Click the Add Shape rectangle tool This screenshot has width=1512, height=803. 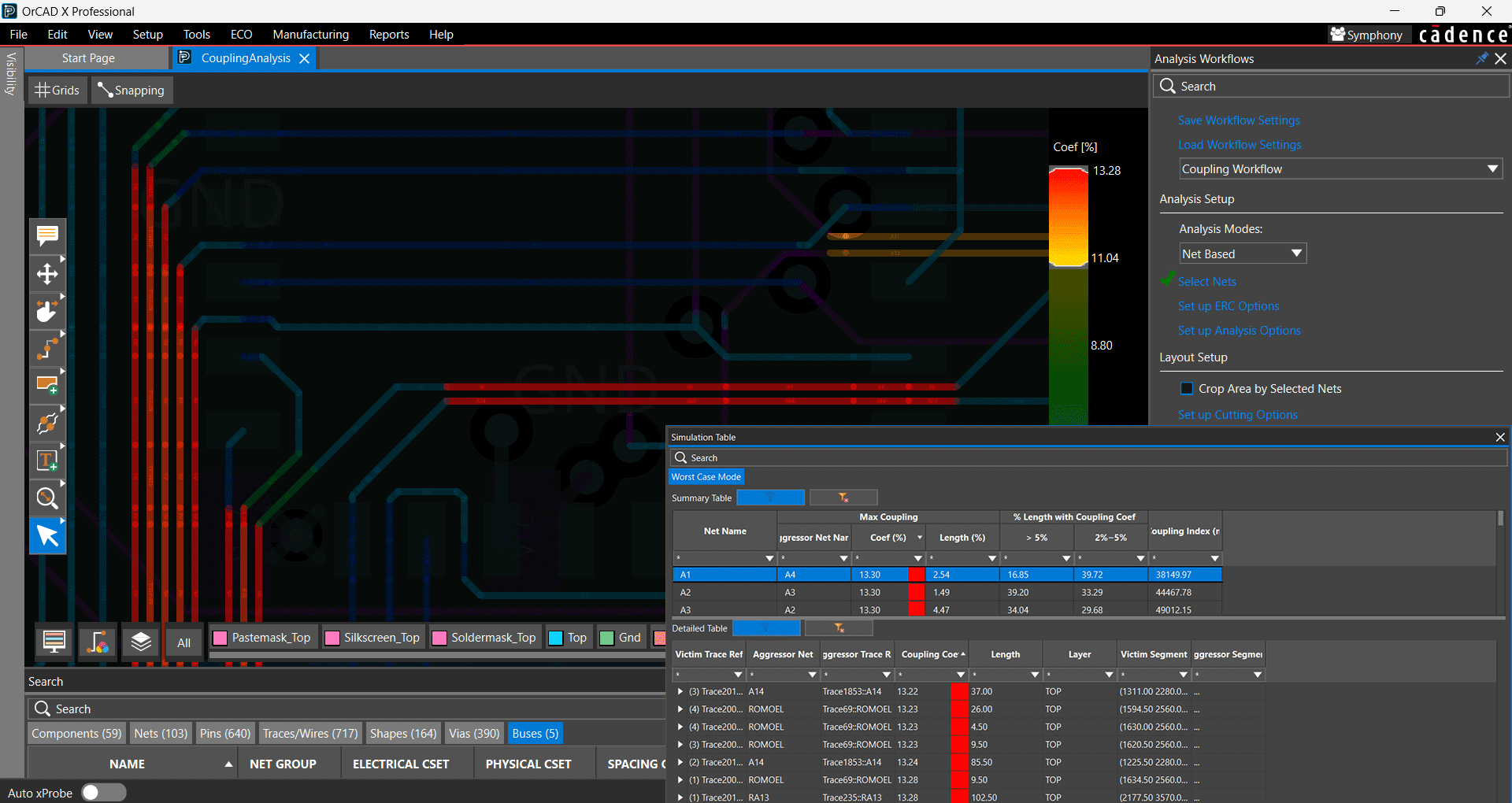coord(47,385)
